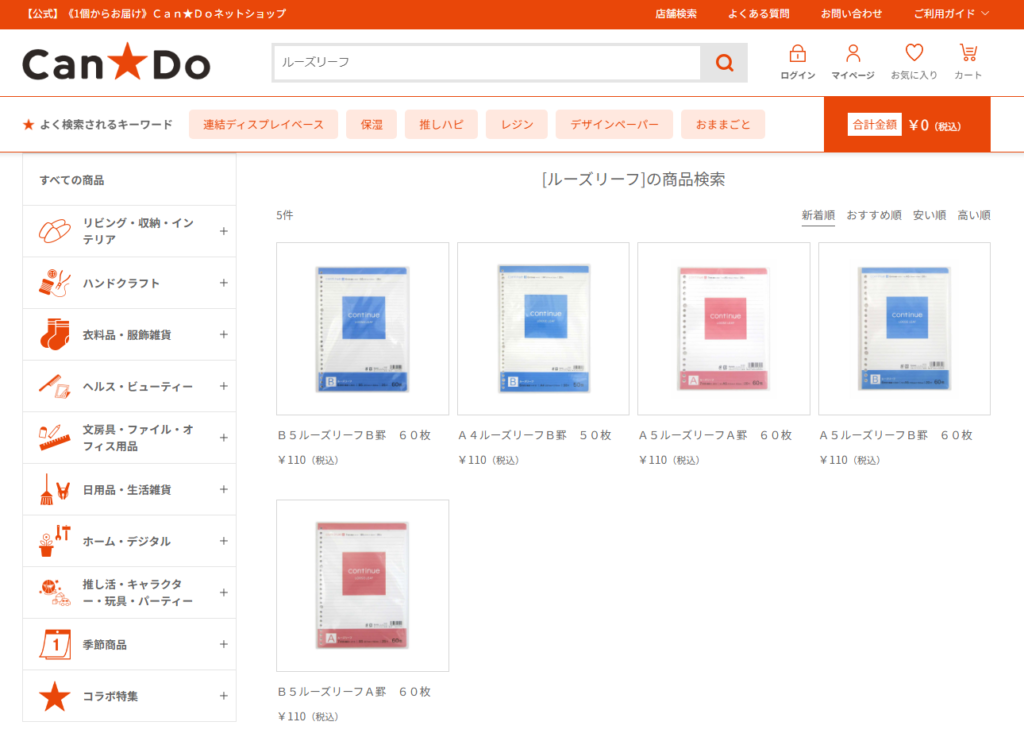Click the flowerpot home and digital icon
The height and width of the screenshot is (741, 1024).
[x=55, y=541]
